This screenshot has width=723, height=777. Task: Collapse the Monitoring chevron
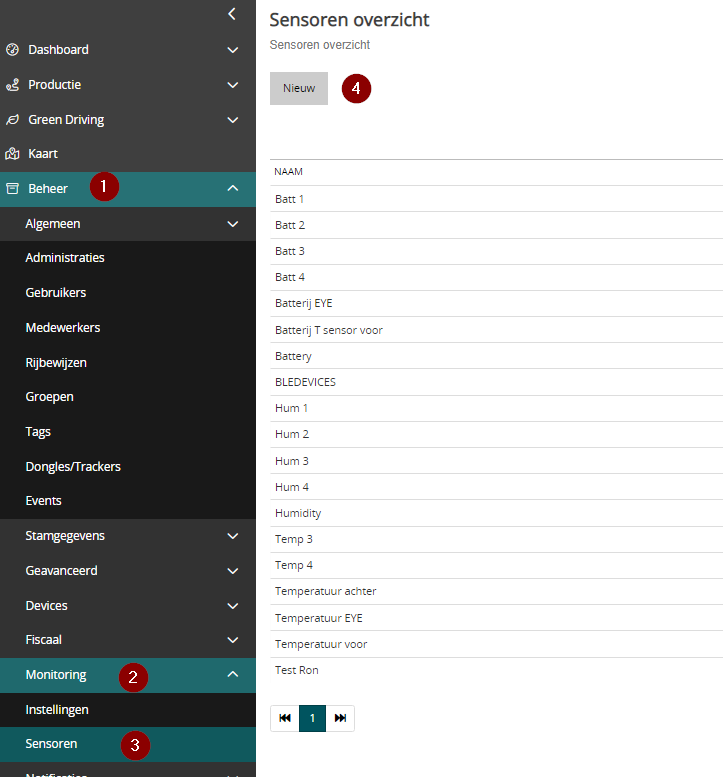coord(232,674)
